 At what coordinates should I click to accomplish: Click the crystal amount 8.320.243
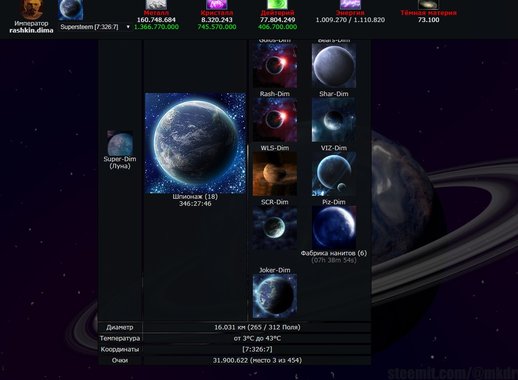(x=217, y=20)
